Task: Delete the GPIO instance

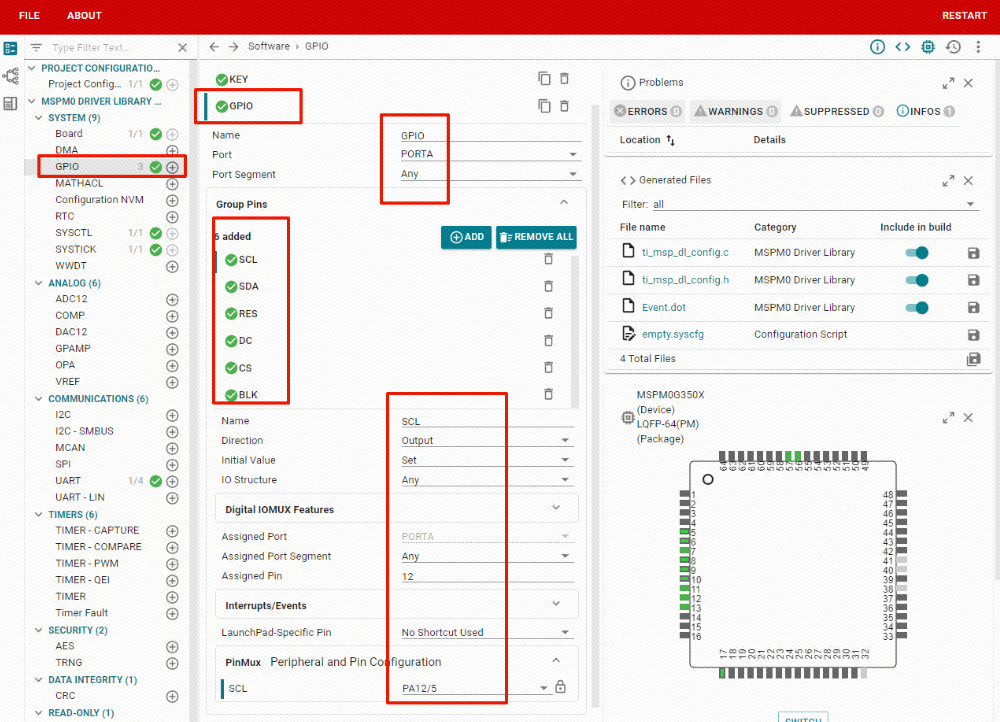Action: 564,106
